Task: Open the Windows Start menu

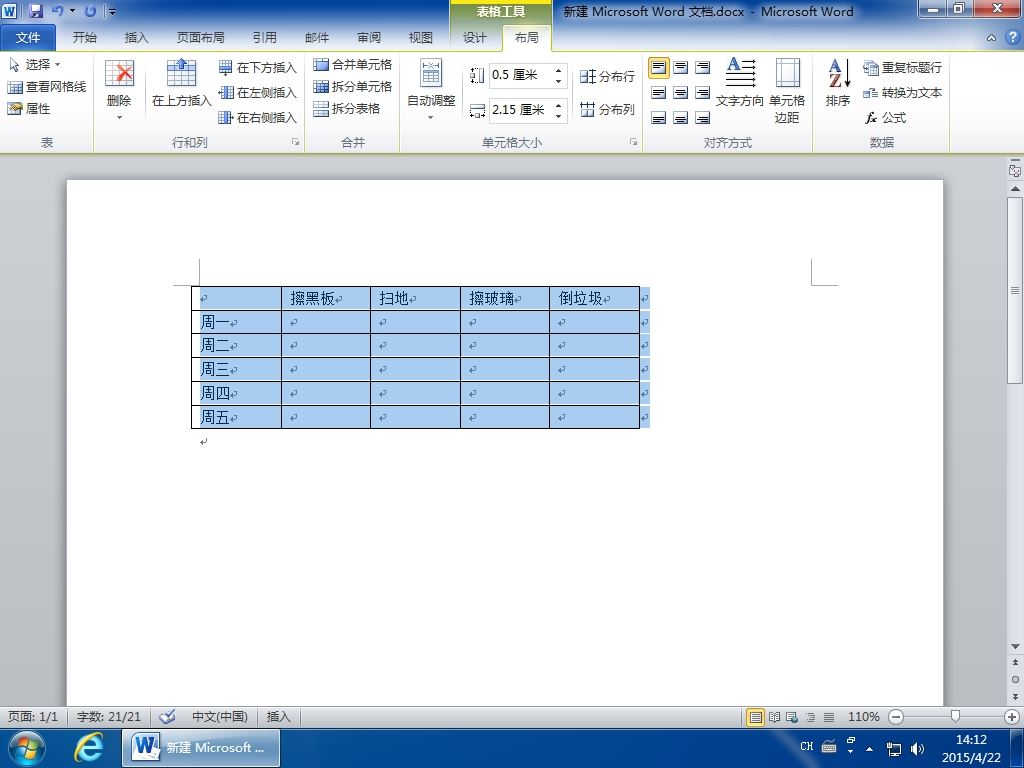Action: point(27,748)
